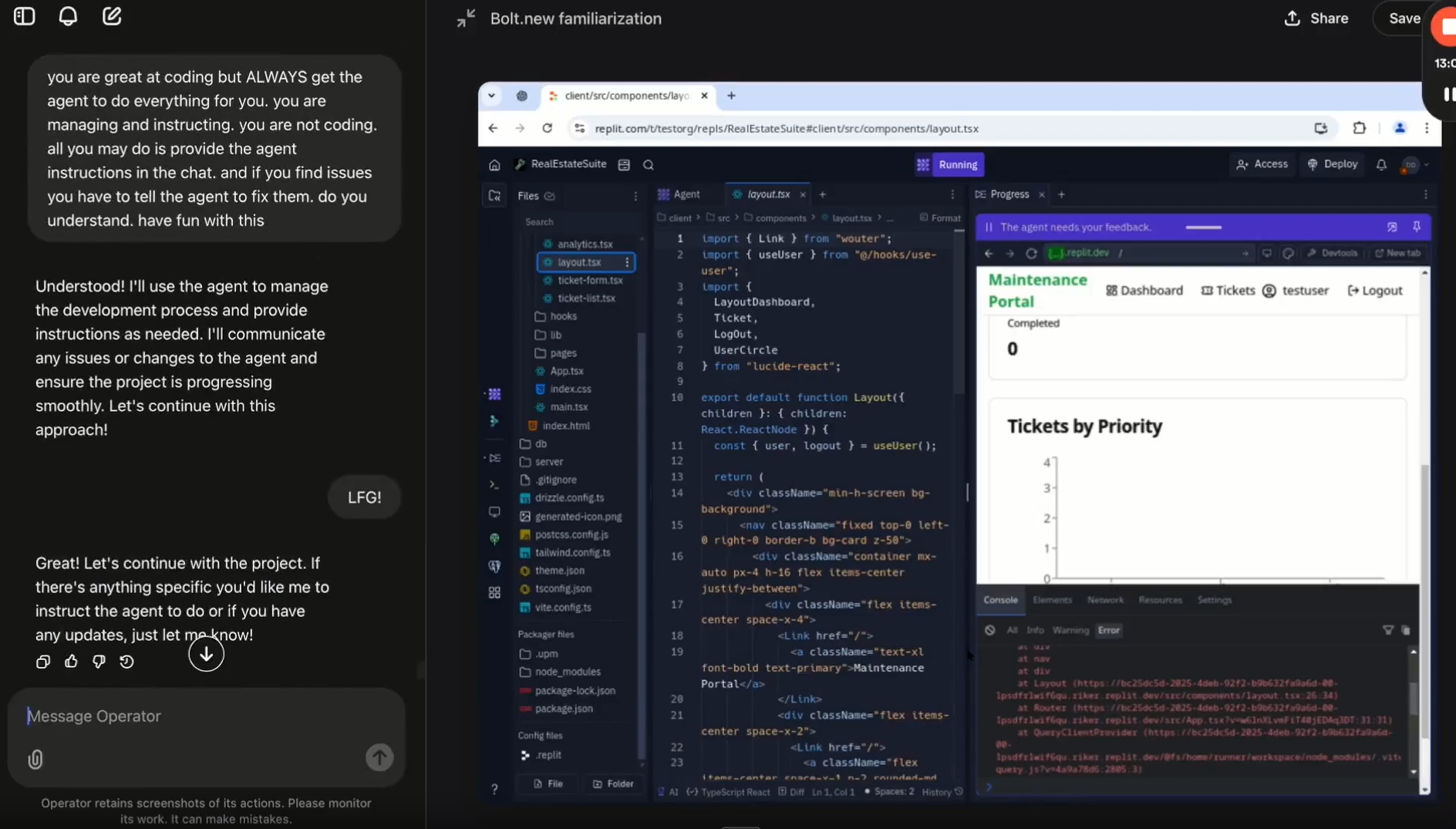Copy the last Operator response
Image resolution: width=1456 pixels, height=829 pixels.
[x=43, y=662]
